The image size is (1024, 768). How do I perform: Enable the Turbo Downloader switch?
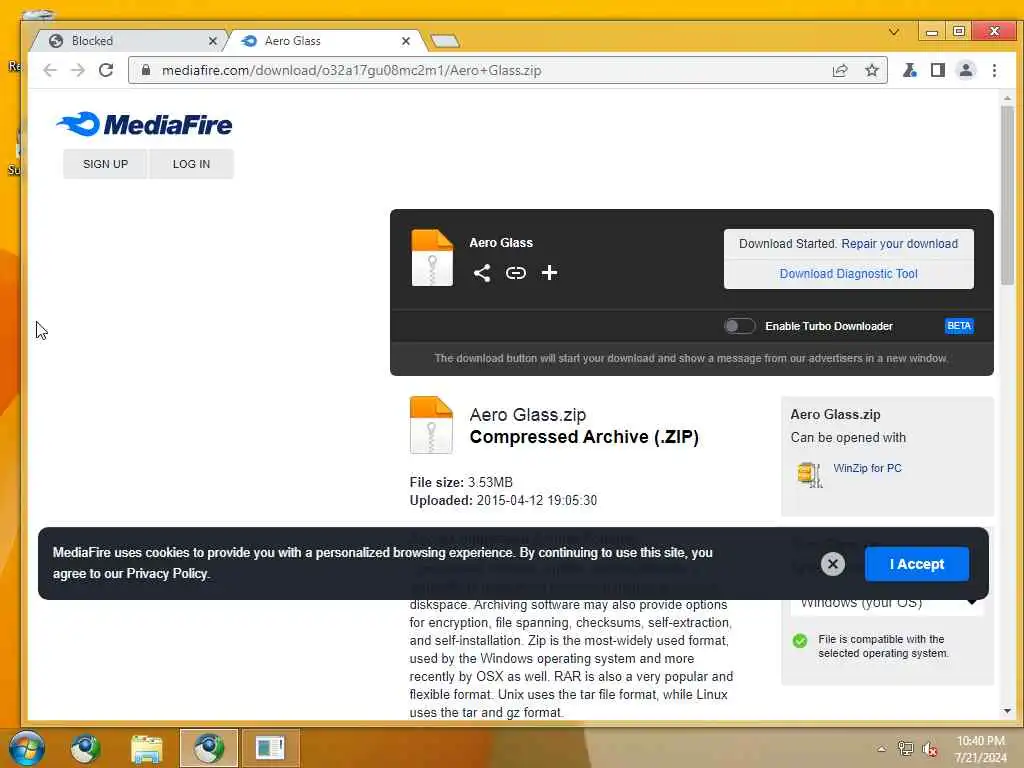(x=739, y=326)
